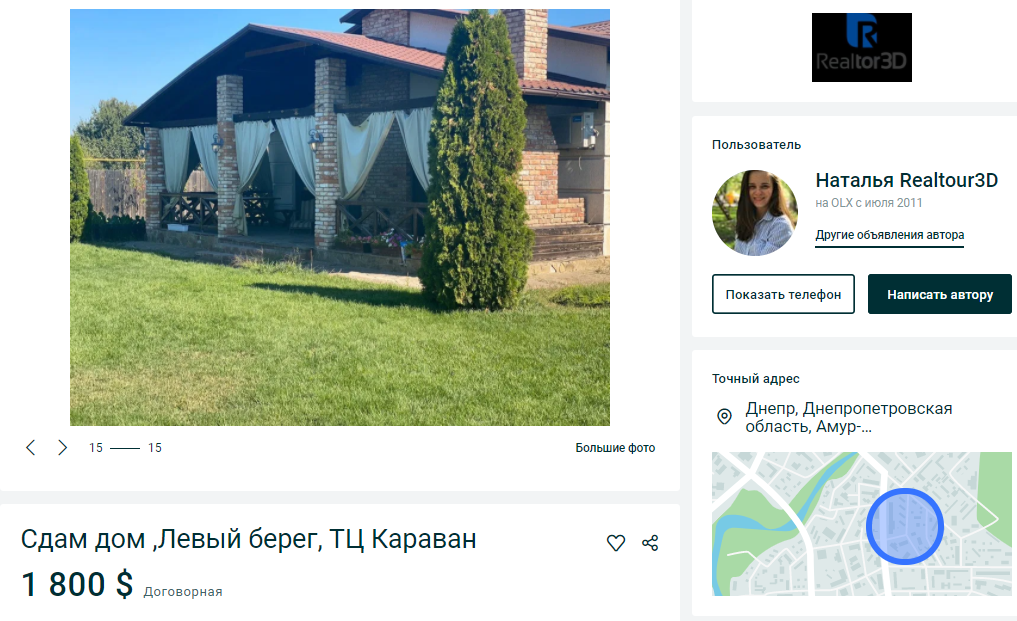The height and width of the screenshot is (621, 1017).
Task: Click Написать автору button
Action: [x=940, y=294]
